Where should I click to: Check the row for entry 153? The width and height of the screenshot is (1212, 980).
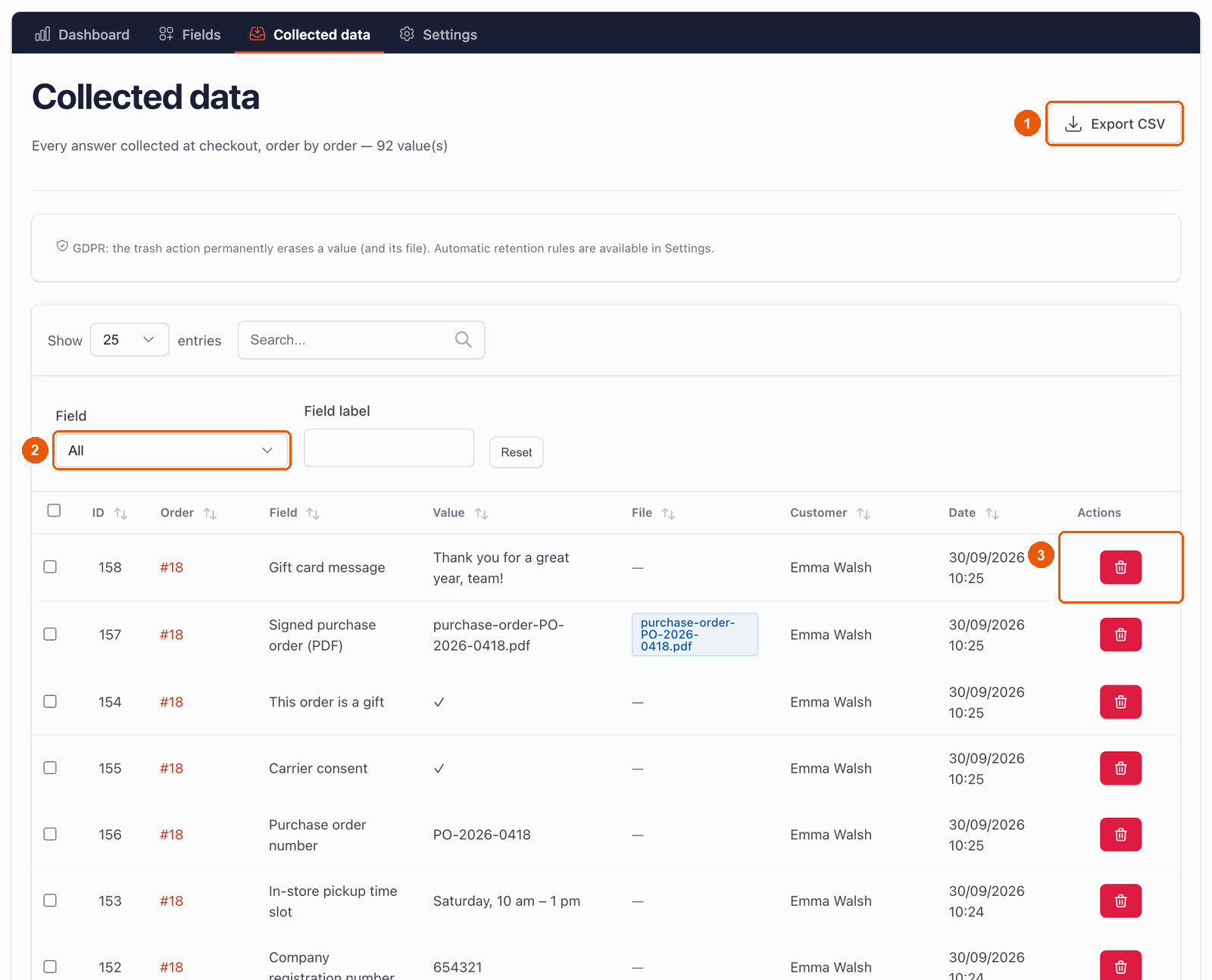[x=50, y=900]
